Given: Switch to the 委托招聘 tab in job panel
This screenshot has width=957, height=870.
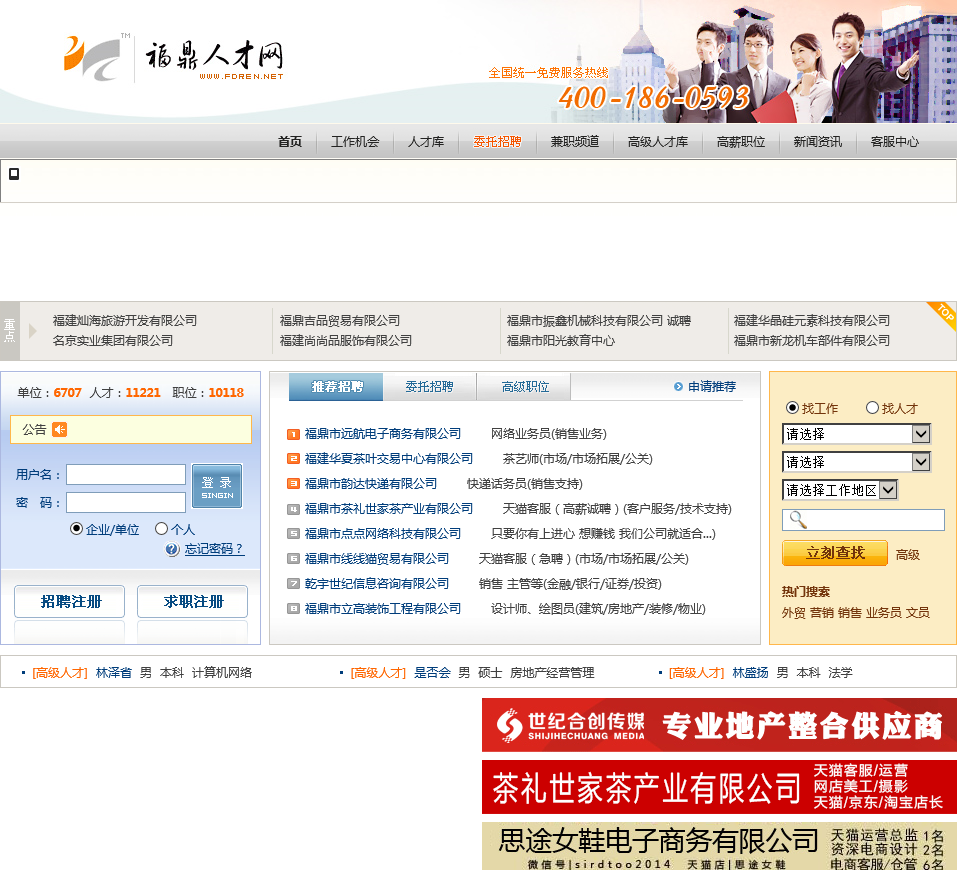Looking at the screenshot, I should click(430, 386).
